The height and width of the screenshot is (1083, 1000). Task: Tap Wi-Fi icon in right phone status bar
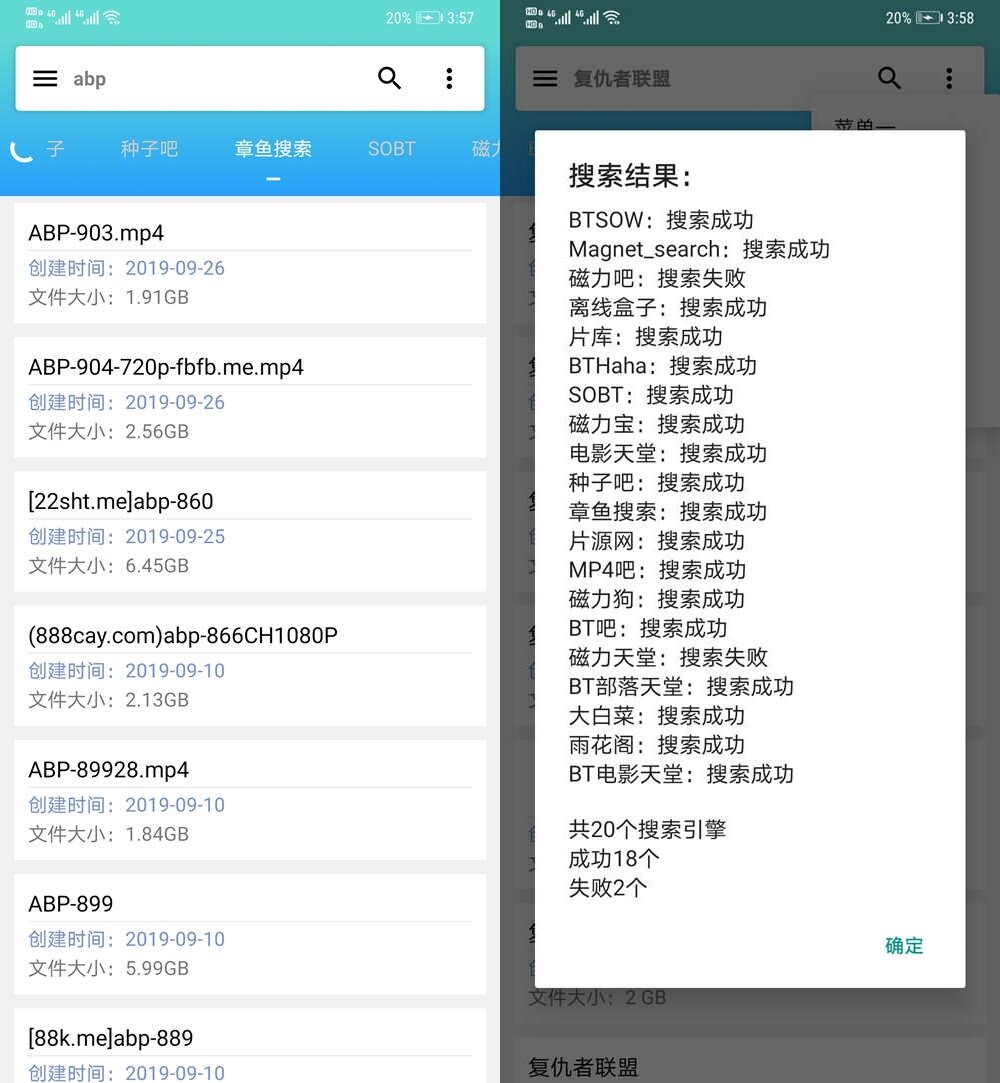click(x=612, y=17)
